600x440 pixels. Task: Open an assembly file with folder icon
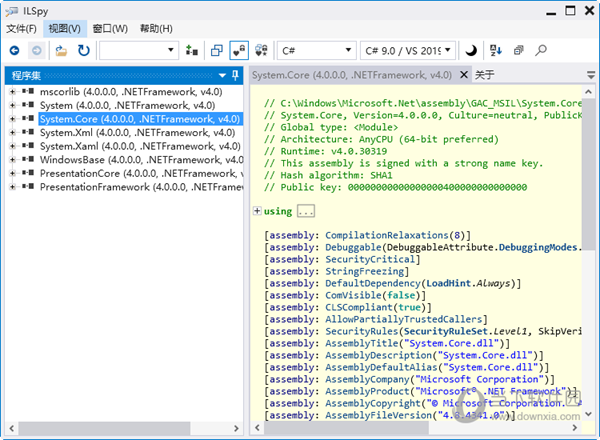pyautogui.click(x=61, y=51)
